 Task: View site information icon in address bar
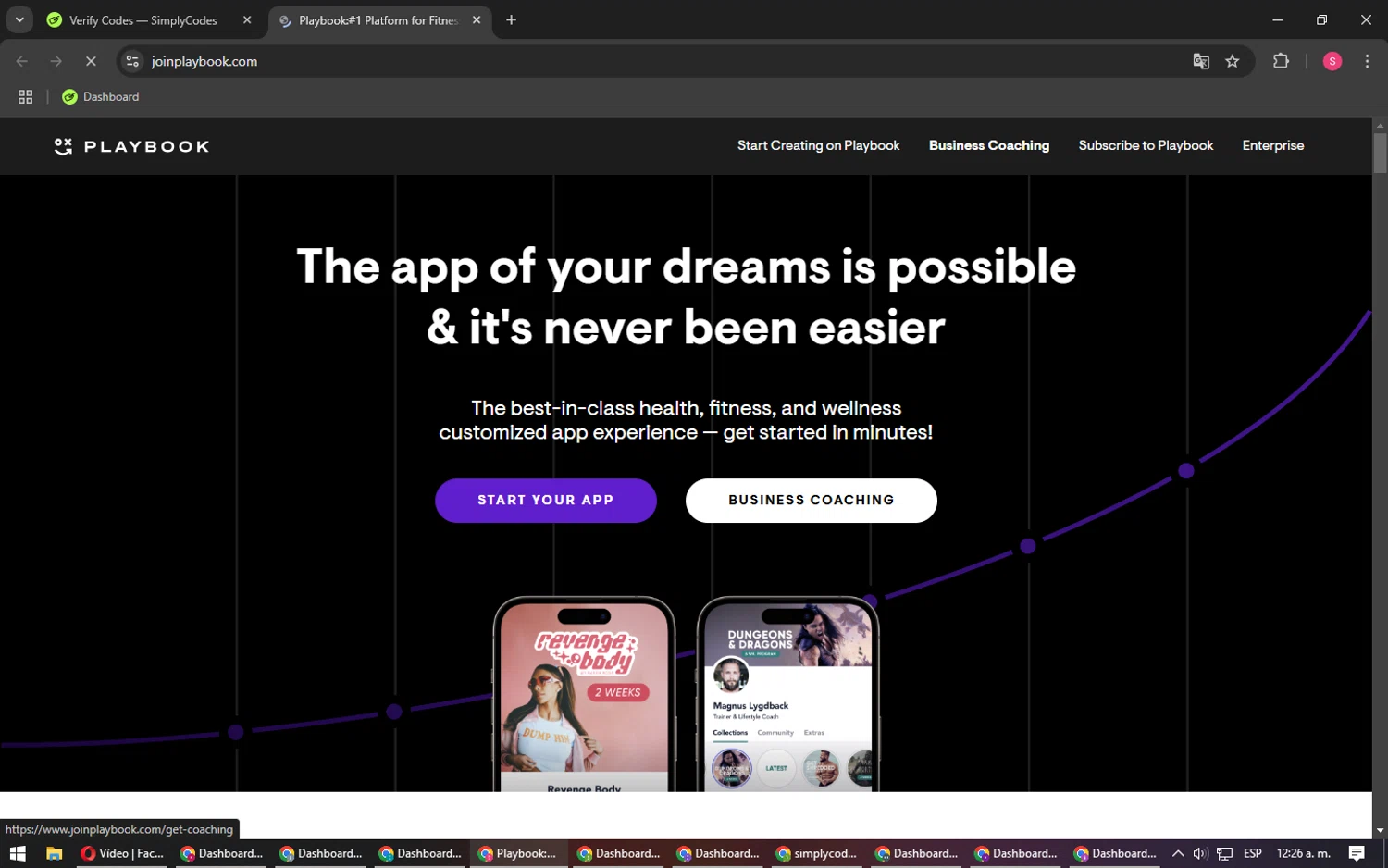pyautogui.click(x=132, y=61)
